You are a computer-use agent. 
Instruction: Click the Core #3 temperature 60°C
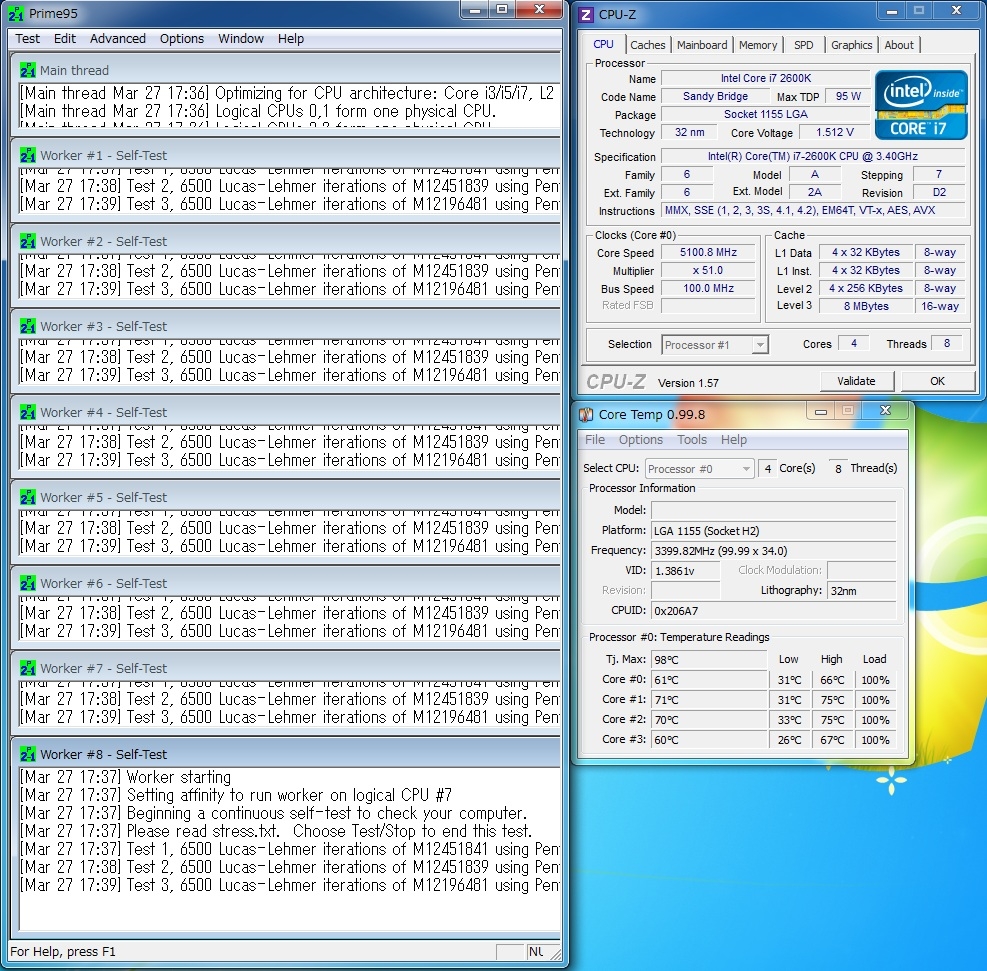[x=709, y=740]
